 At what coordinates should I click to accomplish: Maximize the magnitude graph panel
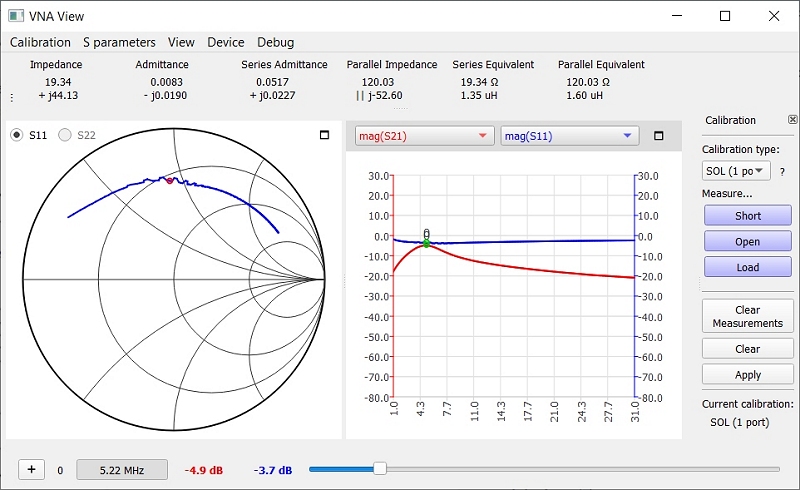coord(658,135)
